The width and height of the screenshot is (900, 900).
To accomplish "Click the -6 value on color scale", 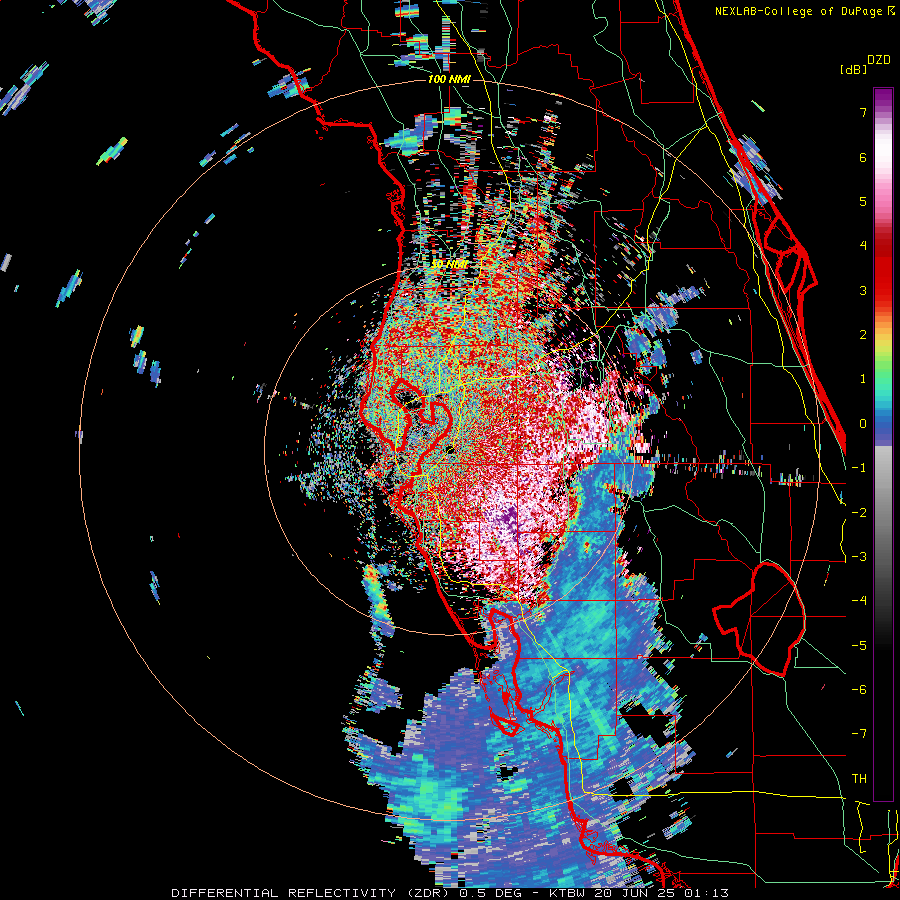I will (859, 690).
